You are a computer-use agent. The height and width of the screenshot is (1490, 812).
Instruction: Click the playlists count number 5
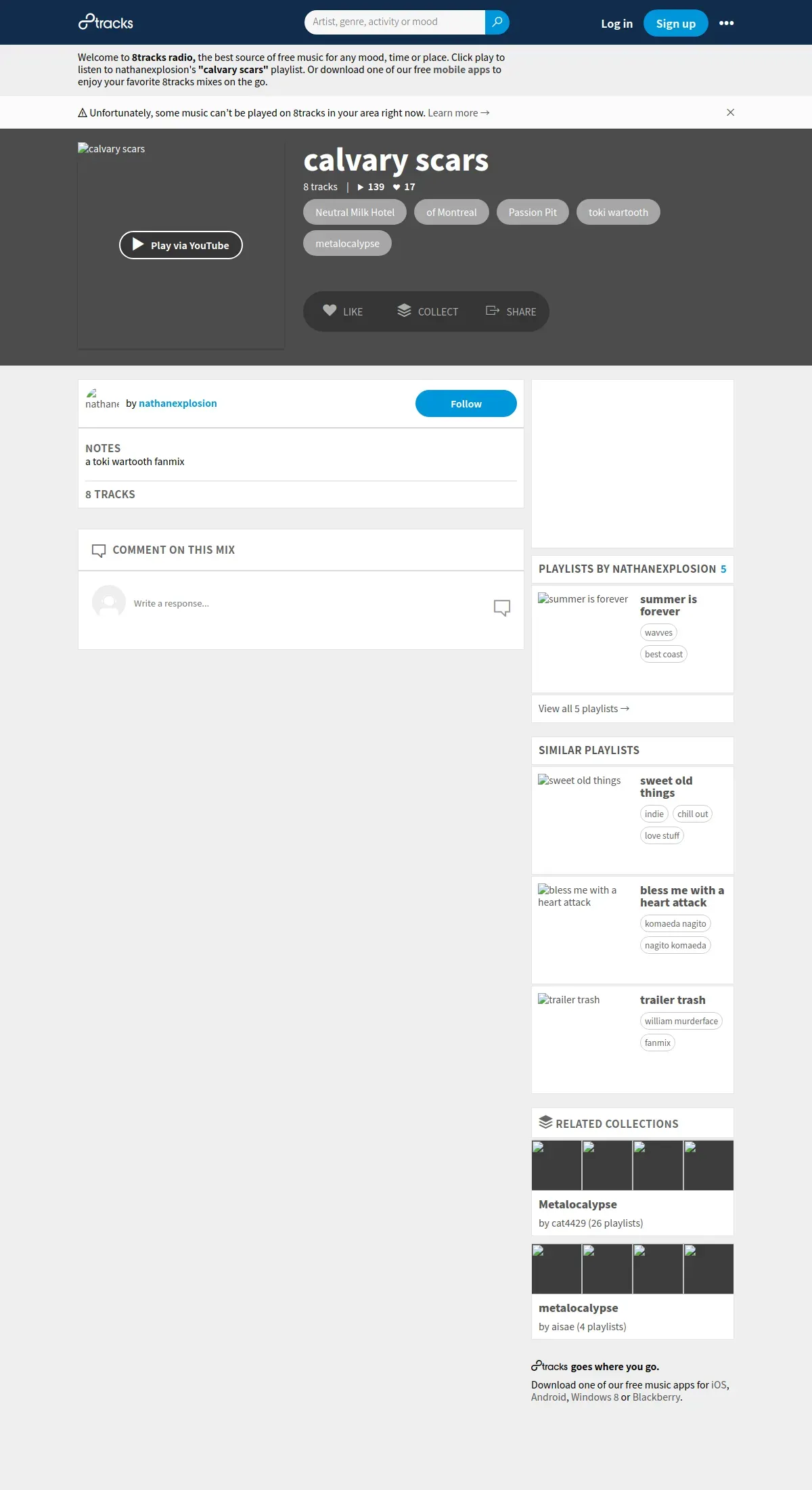coord(723,569)
